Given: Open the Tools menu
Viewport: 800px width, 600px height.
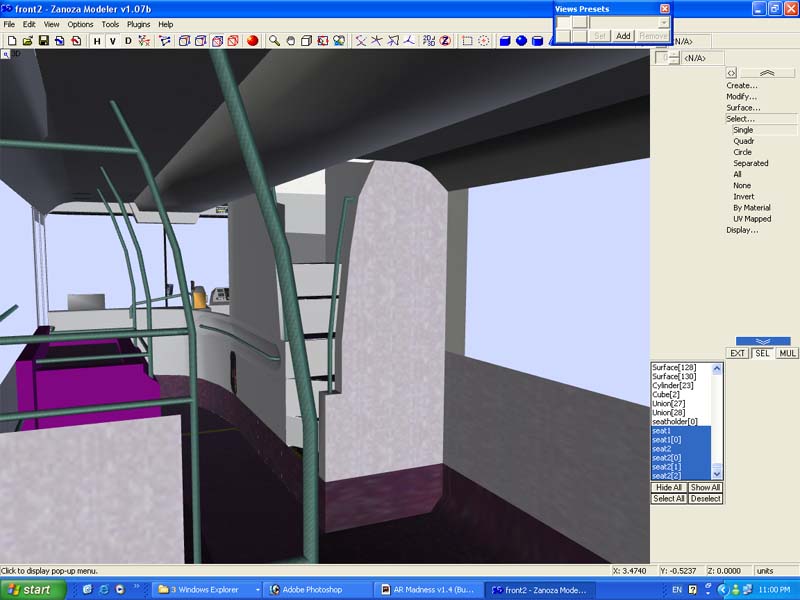Looking at the screenshot, I should coord(110,24).
